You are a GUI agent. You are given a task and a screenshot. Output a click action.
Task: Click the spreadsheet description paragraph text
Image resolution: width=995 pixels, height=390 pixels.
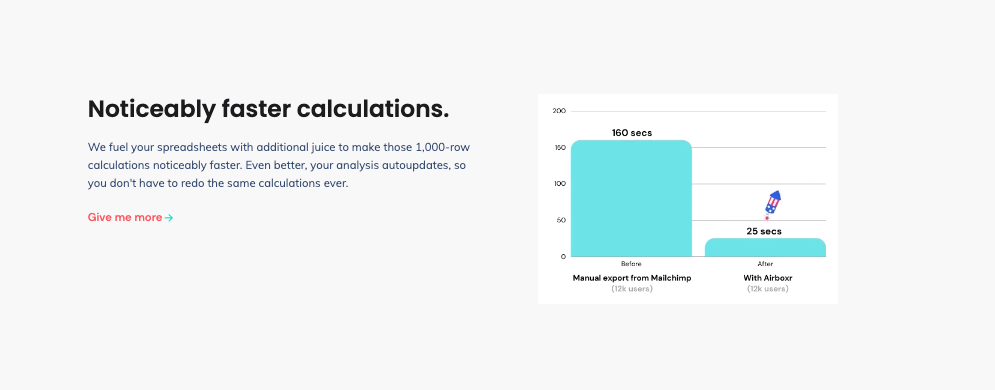[279, 166]
